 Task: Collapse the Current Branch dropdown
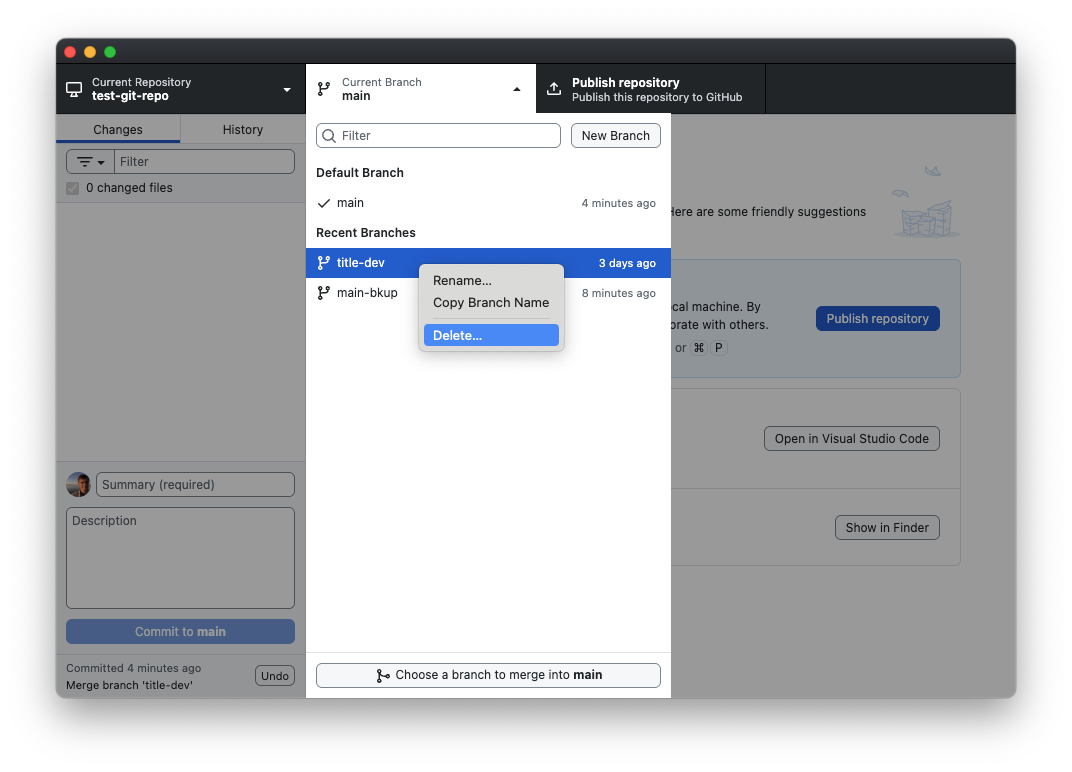click(517, 90)
